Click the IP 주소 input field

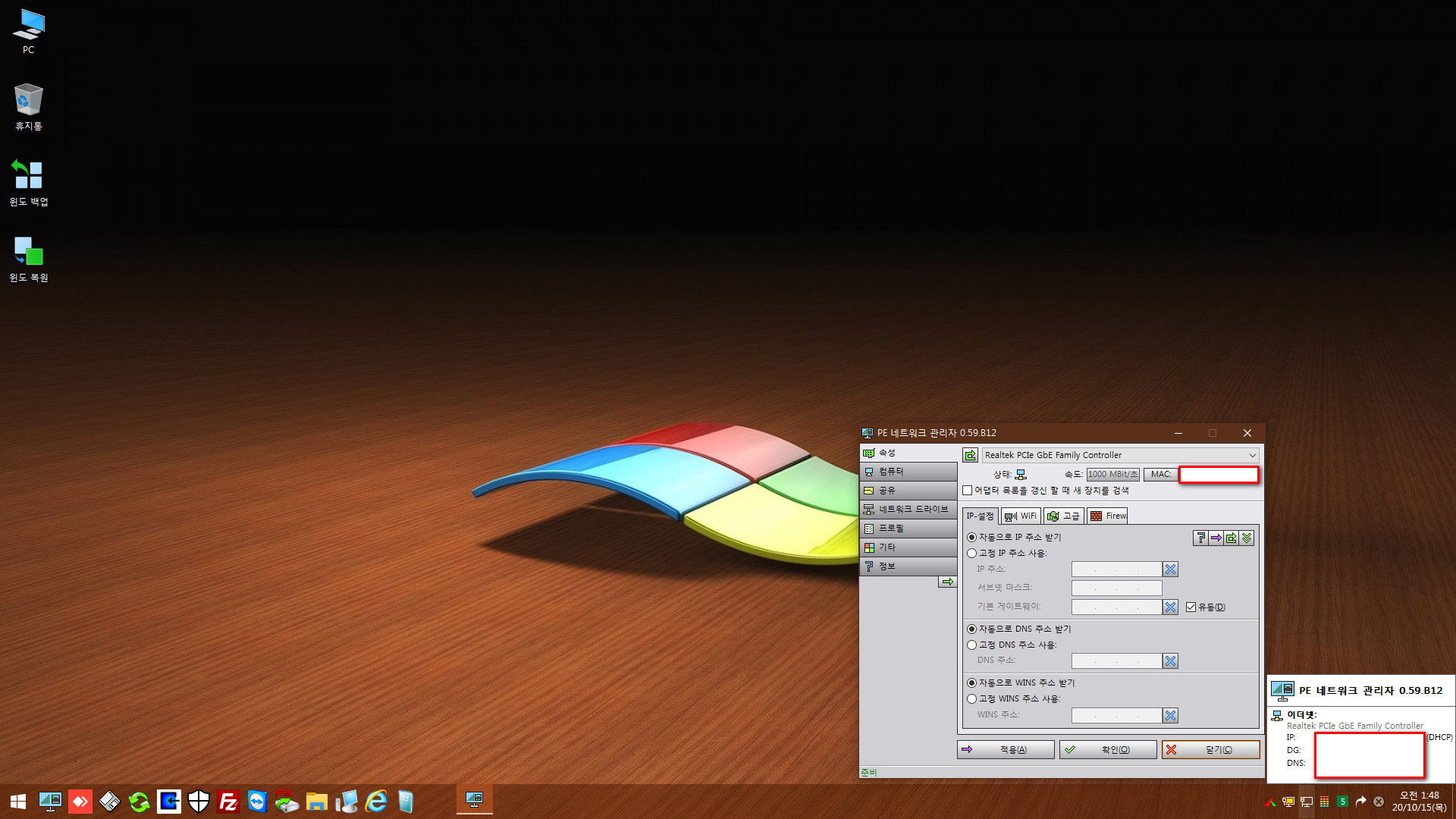click(1116, 569)
